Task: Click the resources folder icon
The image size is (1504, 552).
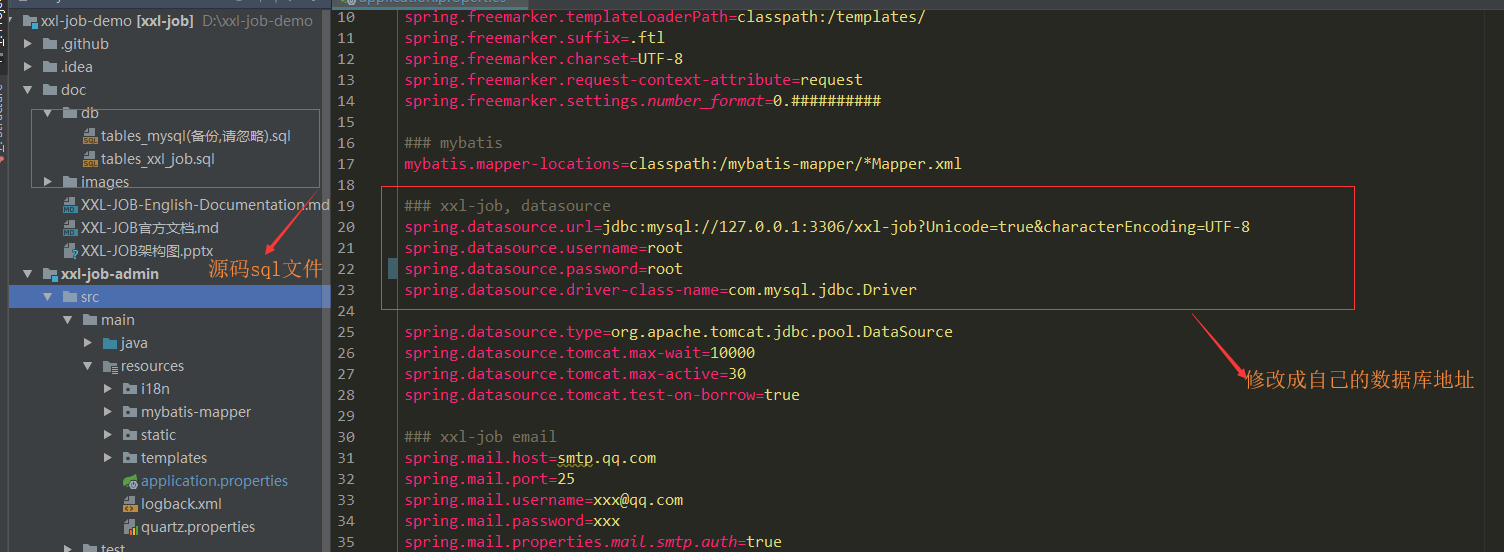Action: tap(110, 366)
